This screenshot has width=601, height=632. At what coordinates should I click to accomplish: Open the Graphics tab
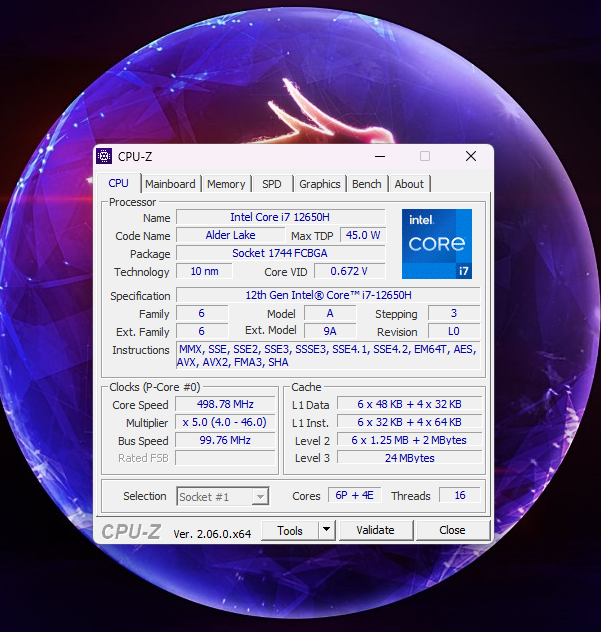(320, 184)
